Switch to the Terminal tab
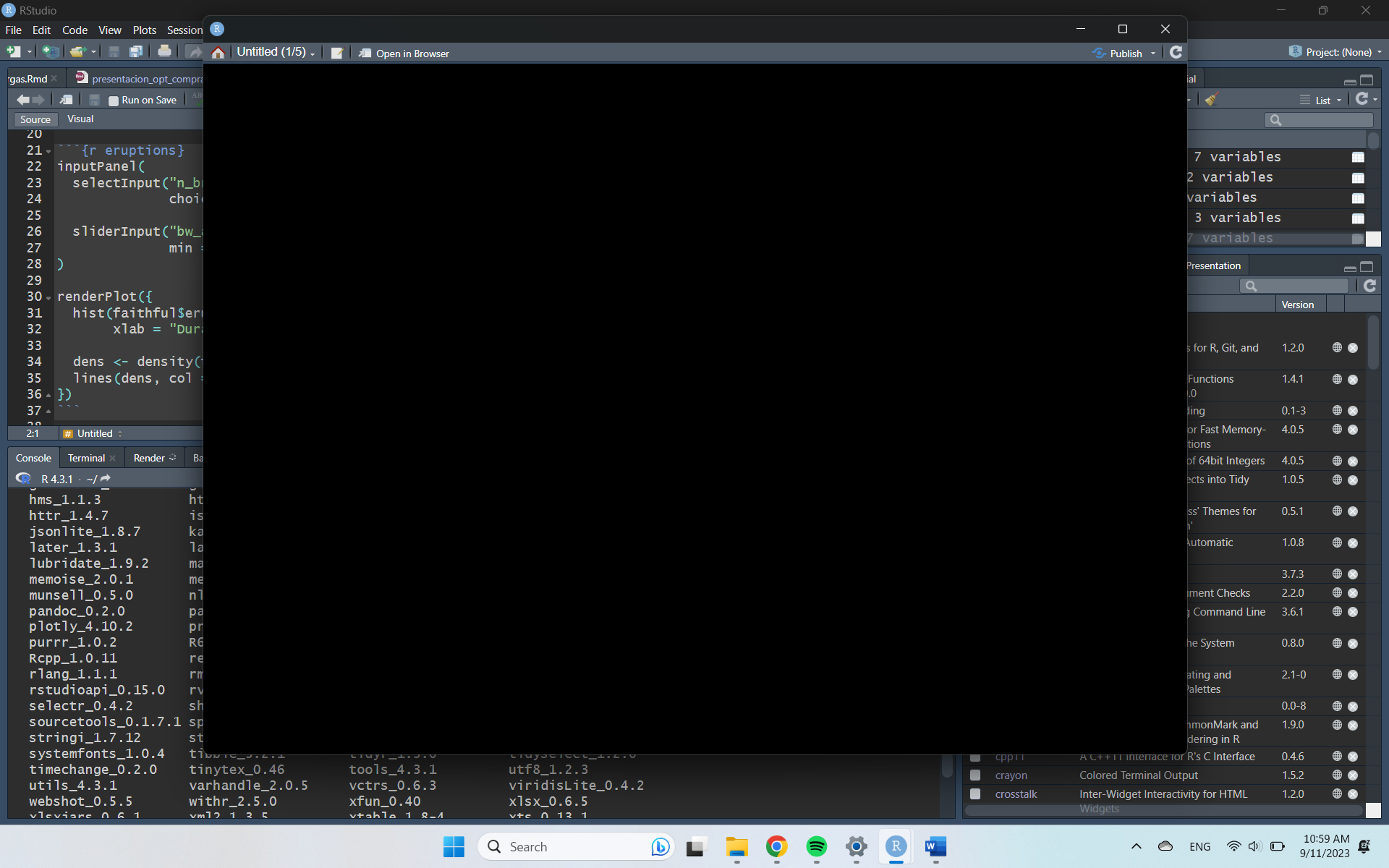The image size is (1389, 868). (x=86, y=457)
